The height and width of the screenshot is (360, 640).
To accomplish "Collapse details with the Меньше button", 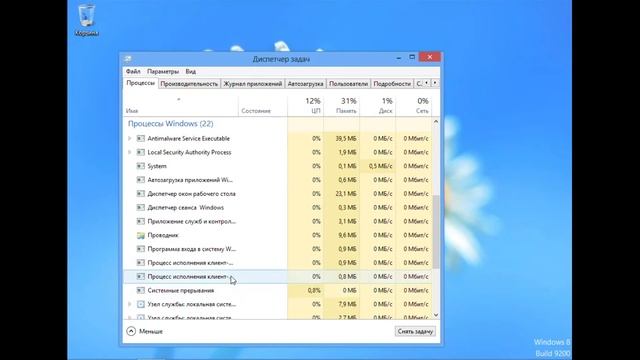I will click(x=144, y=331).
